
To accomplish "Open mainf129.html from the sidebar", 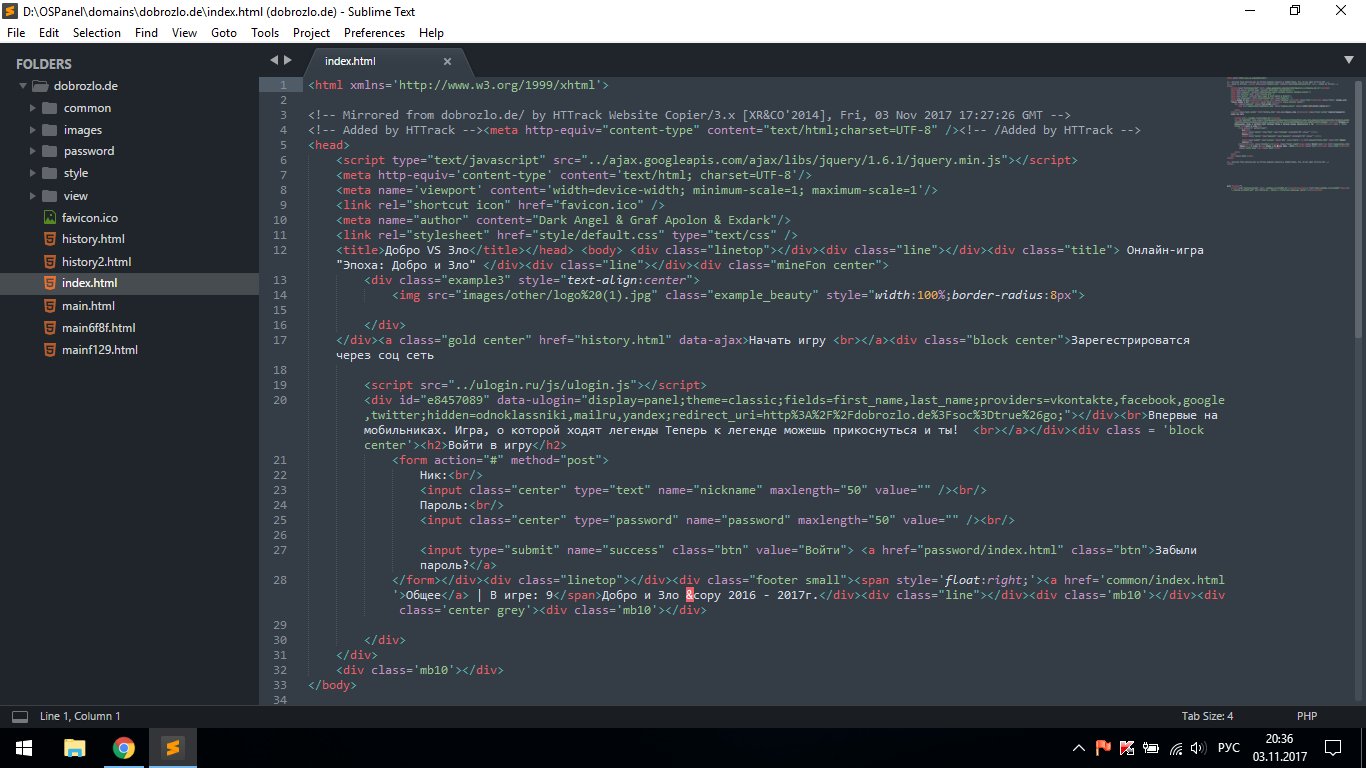I will tap(100, 350).
